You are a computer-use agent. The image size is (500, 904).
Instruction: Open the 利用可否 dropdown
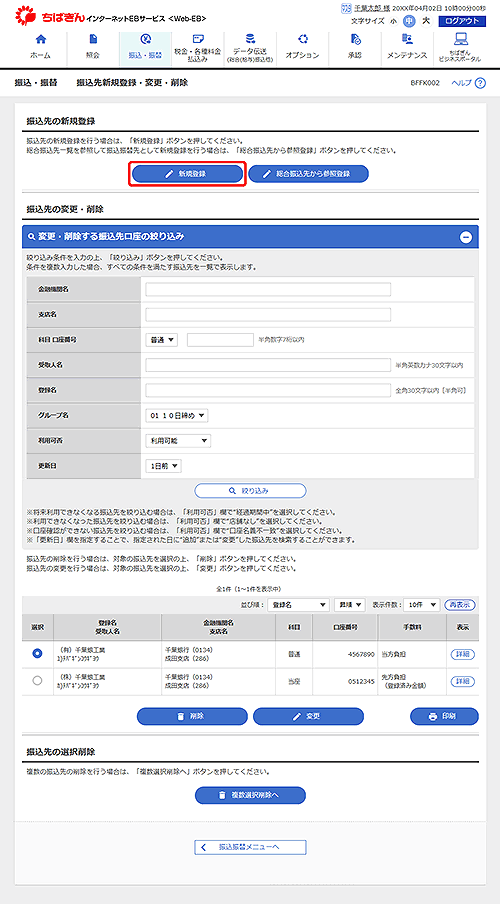click(178, 440)
